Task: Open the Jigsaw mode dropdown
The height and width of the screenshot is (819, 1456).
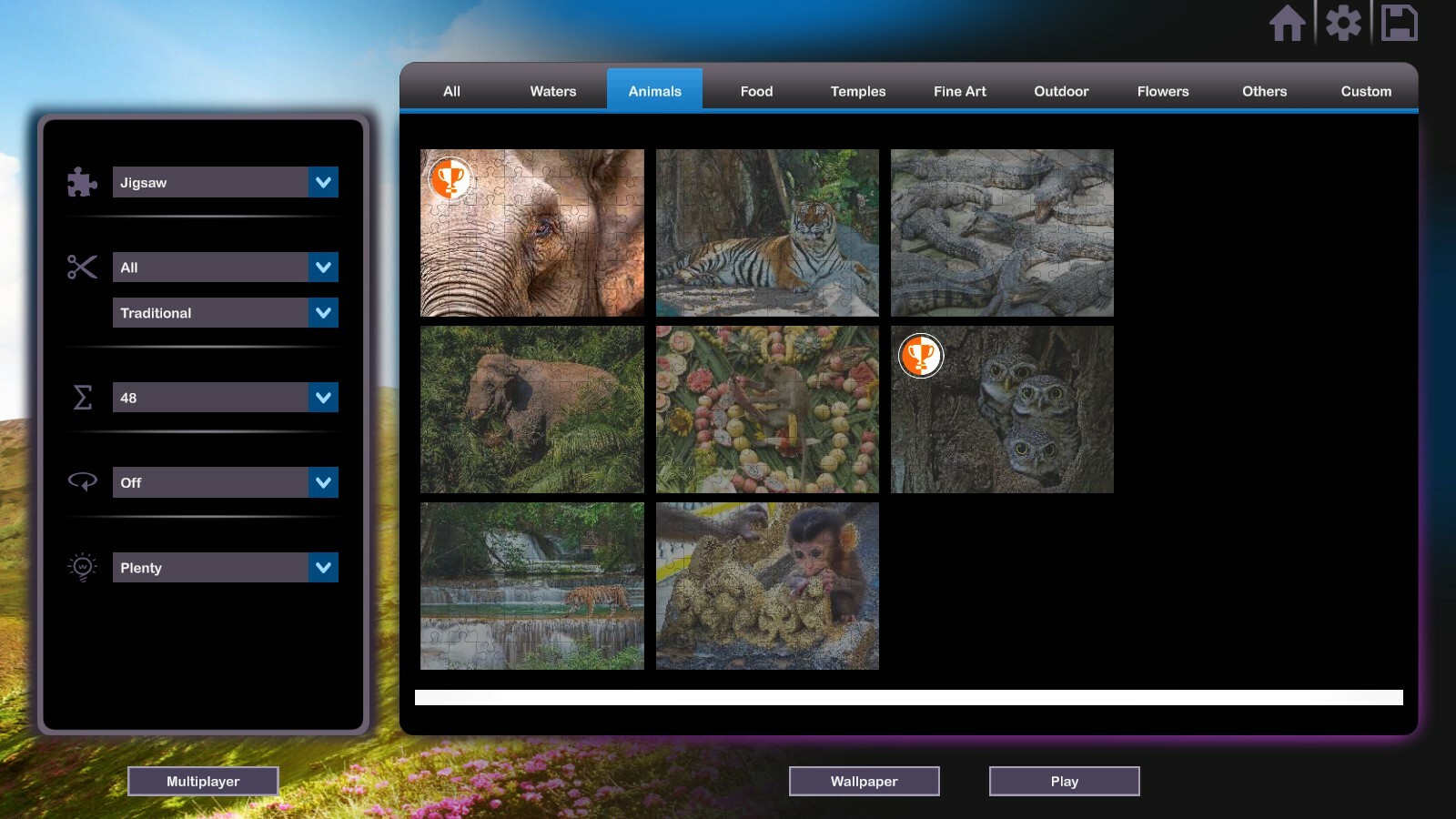Action: (225, 182)
